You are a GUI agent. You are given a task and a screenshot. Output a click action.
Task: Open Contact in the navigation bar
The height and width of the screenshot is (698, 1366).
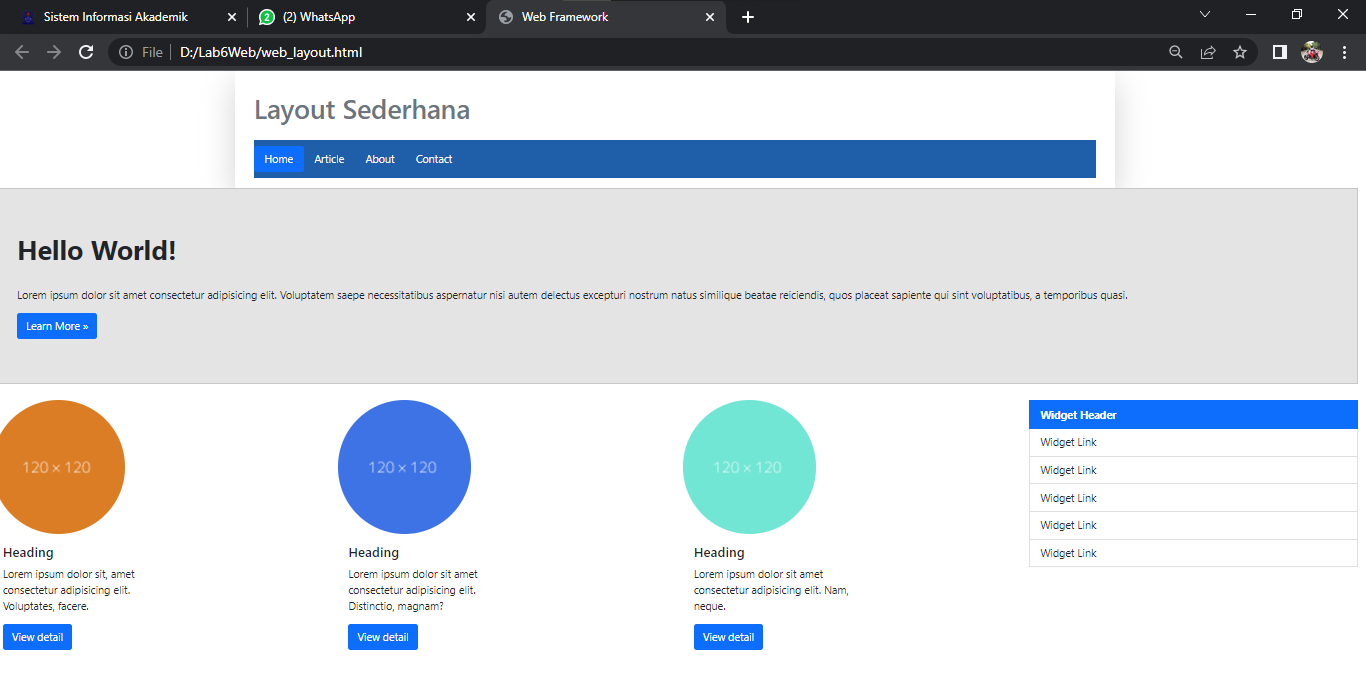pyautogui.click(x=434, y=159)
